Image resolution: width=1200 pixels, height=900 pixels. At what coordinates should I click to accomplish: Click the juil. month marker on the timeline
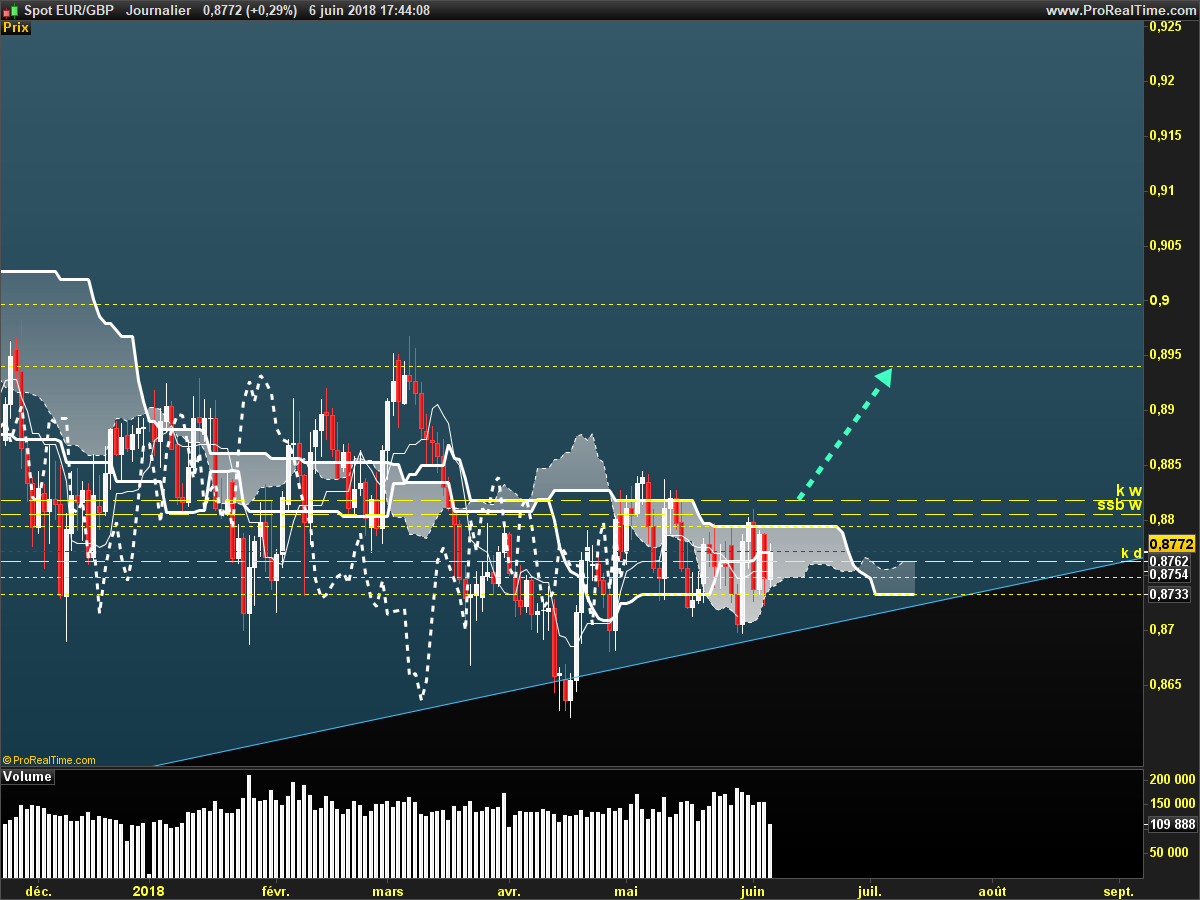pyautogui.click(x=870, y=890)
